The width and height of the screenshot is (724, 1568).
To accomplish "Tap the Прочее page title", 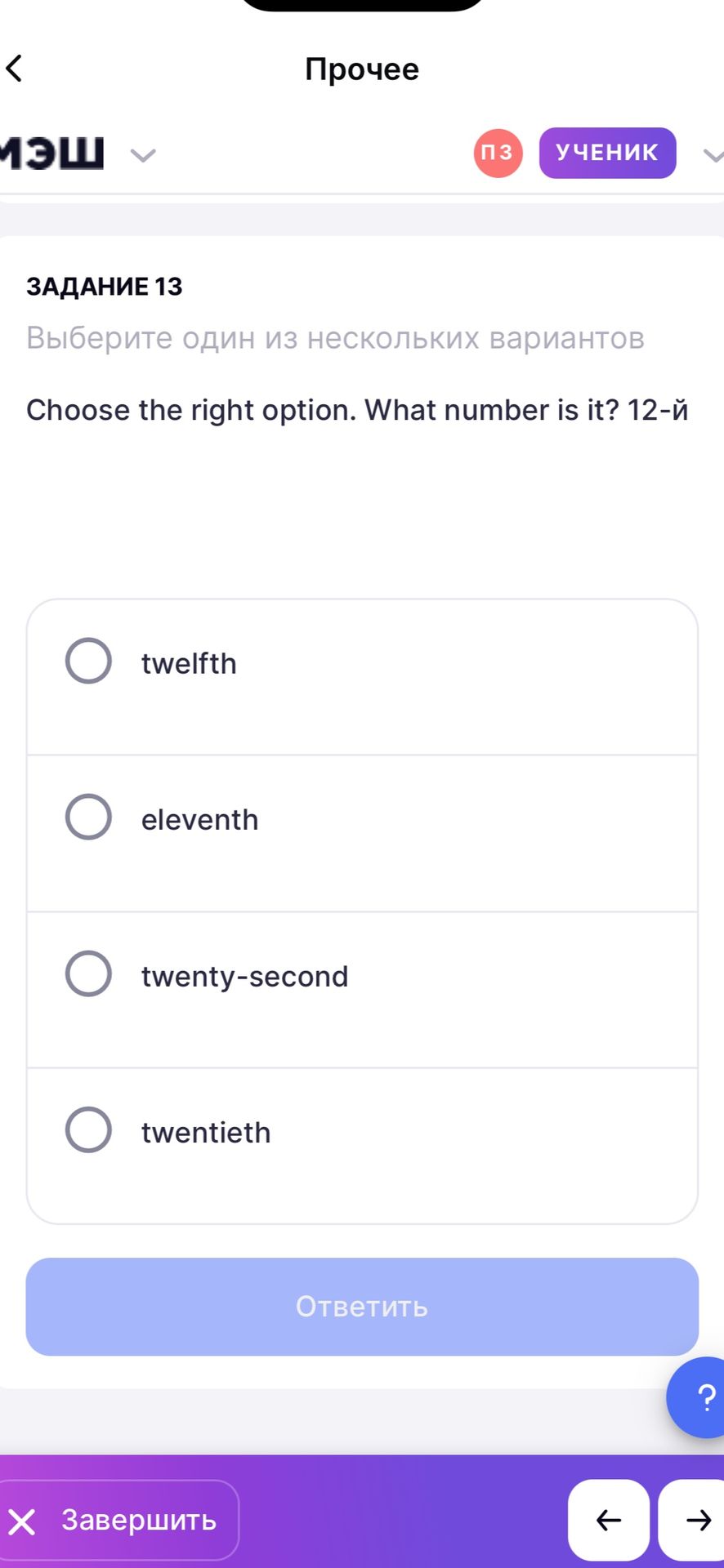I will [x=362, y=69].
